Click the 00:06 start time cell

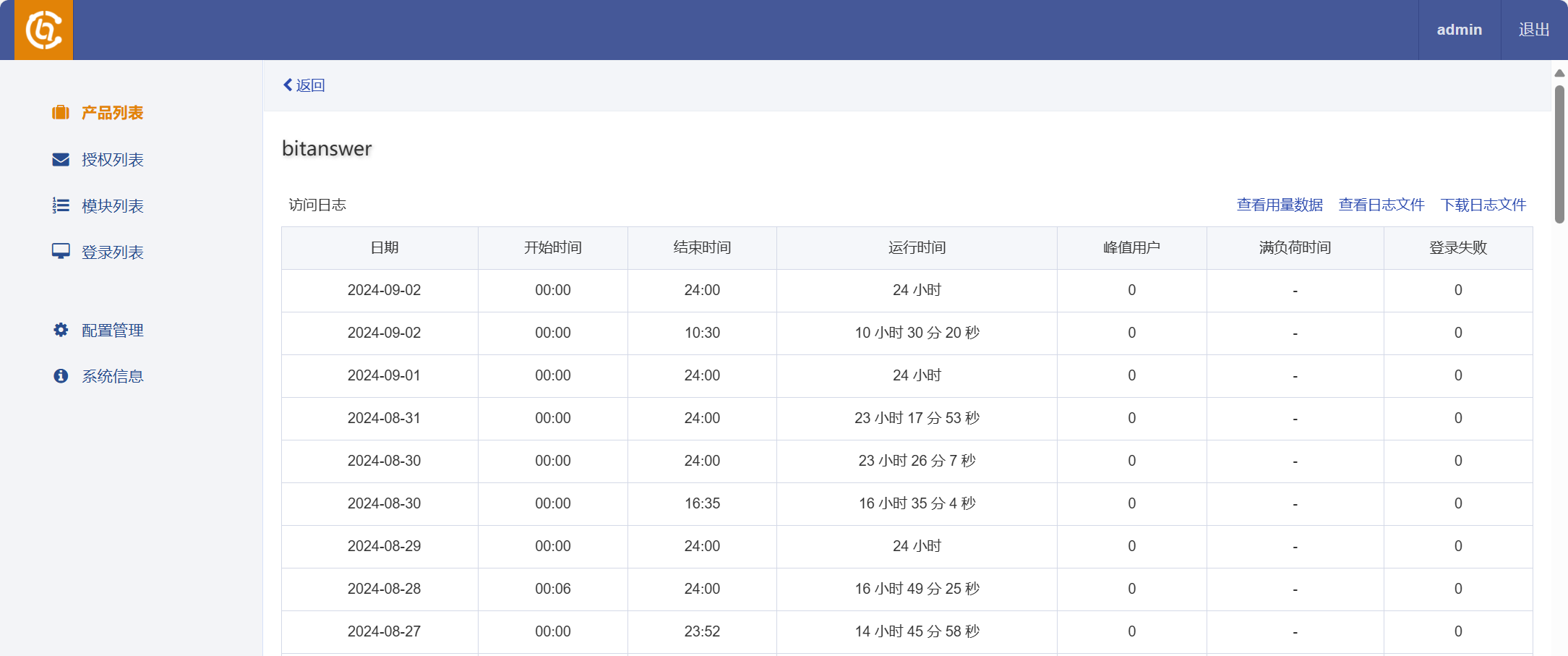pyautogui.click(x=553, y=589)
